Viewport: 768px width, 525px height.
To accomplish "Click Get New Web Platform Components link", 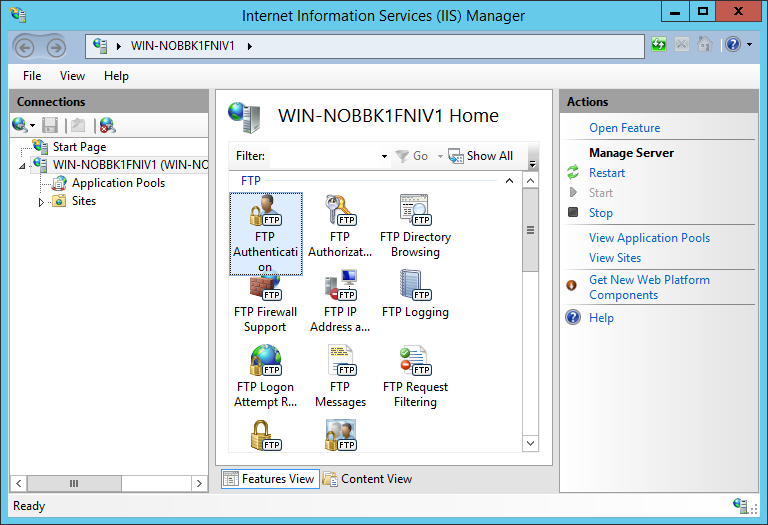I will click(x=649, y=287).
